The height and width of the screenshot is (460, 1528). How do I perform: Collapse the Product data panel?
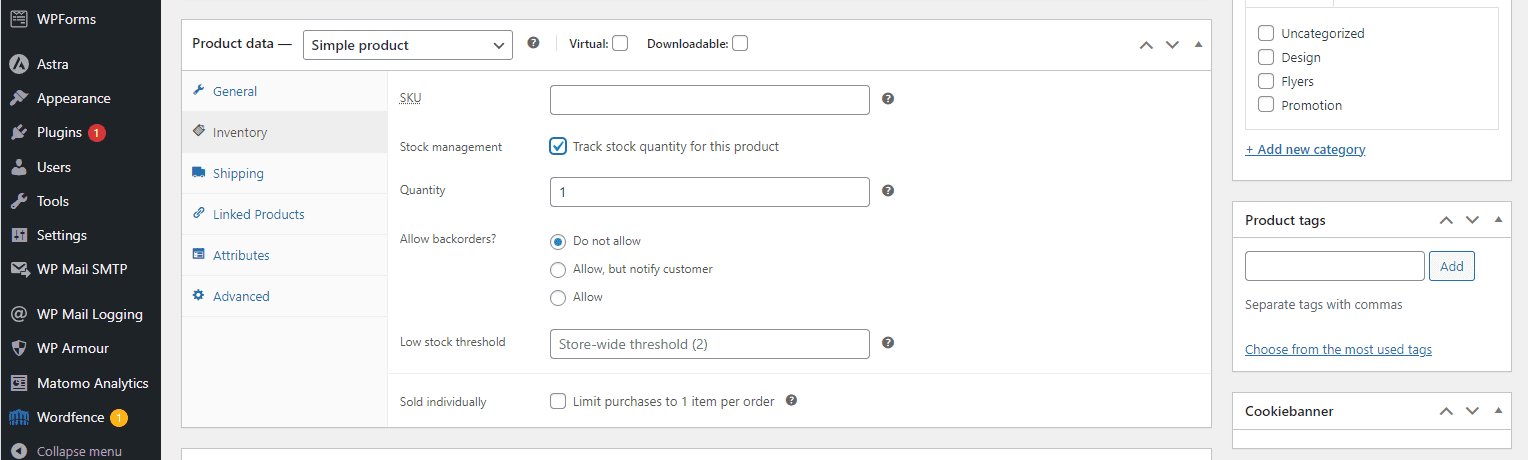(x=1198, y=45)
